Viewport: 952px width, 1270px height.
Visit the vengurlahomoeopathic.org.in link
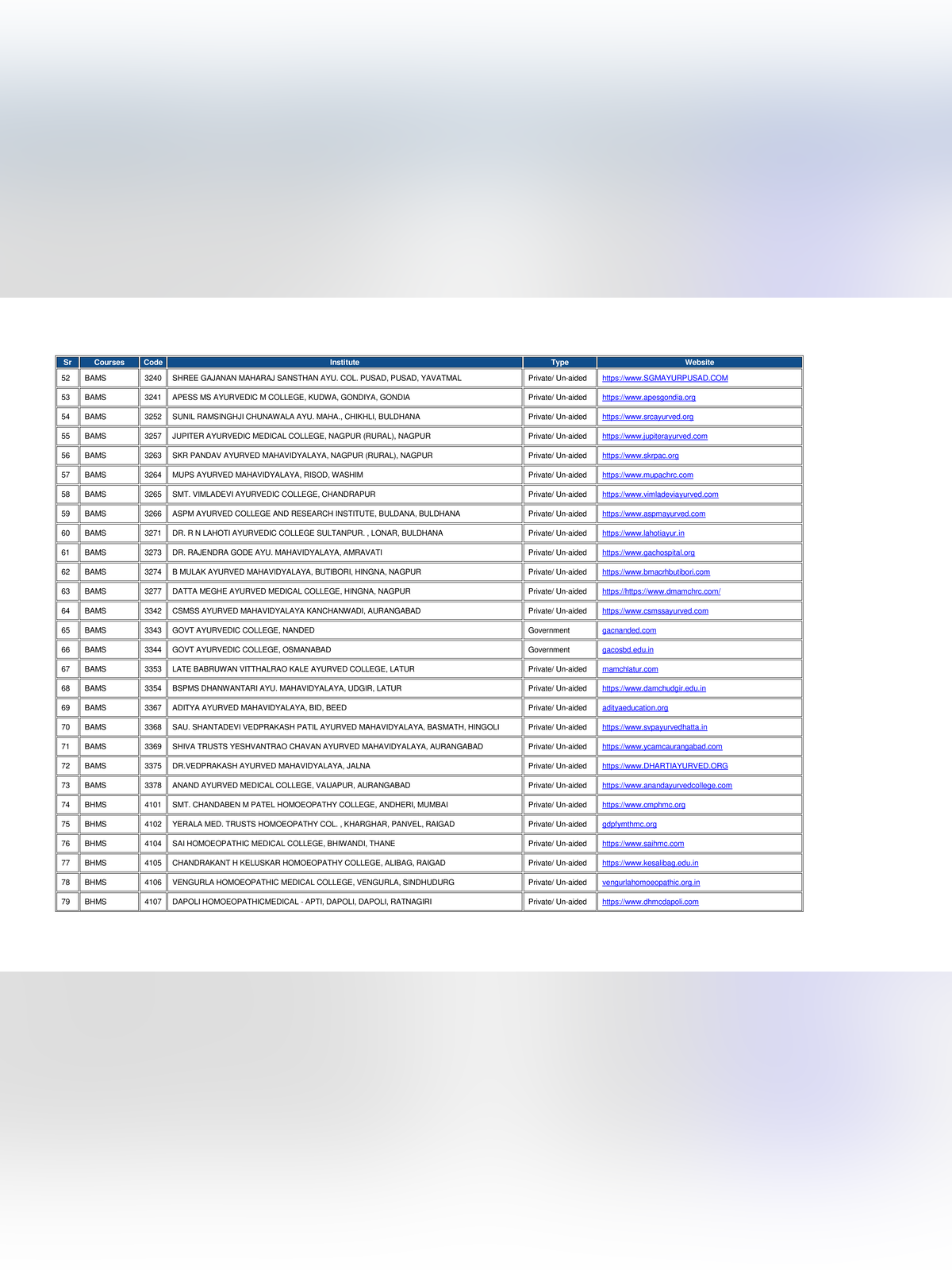click(651, 883)
